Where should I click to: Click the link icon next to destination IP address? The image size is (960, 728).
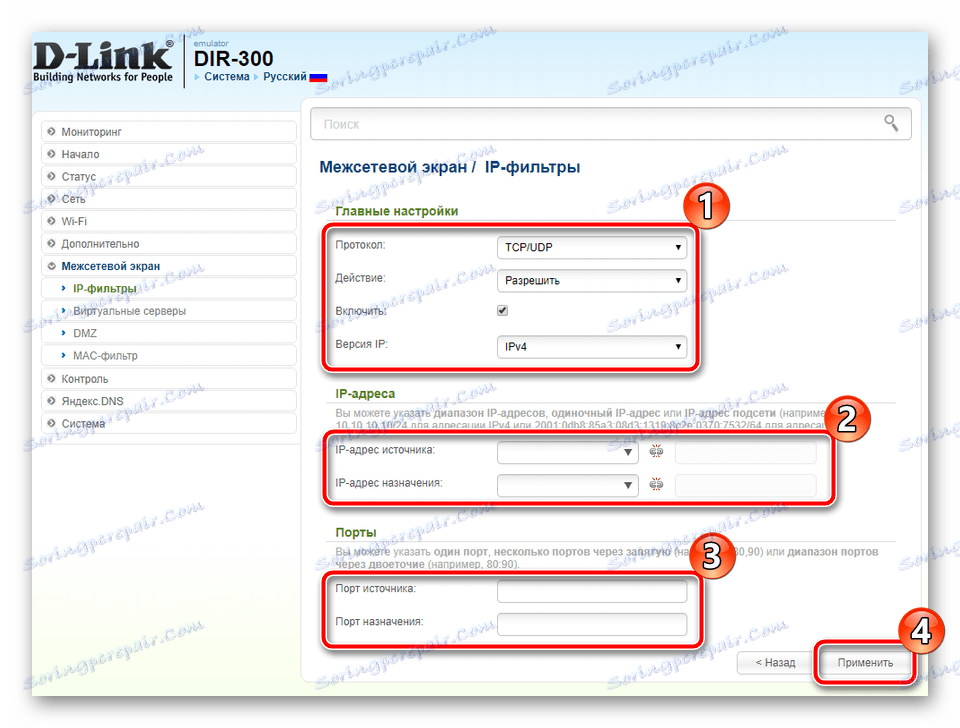(x=656, y=484)
